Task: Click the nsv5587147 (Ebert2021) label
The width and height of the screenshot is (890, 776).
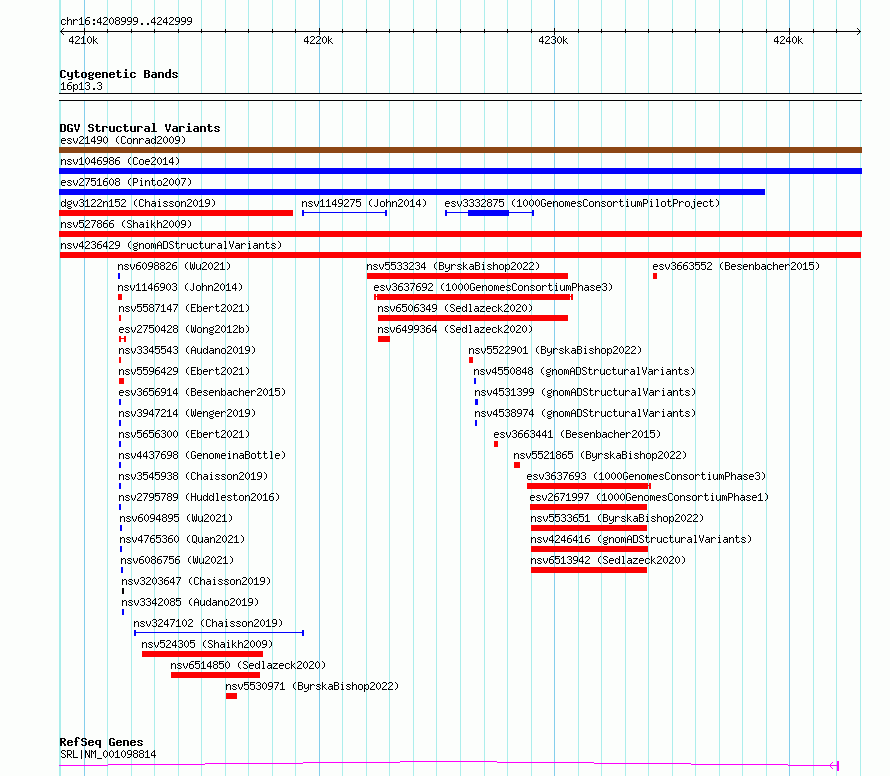Action: pyautogui.click(x=184, y=308)
